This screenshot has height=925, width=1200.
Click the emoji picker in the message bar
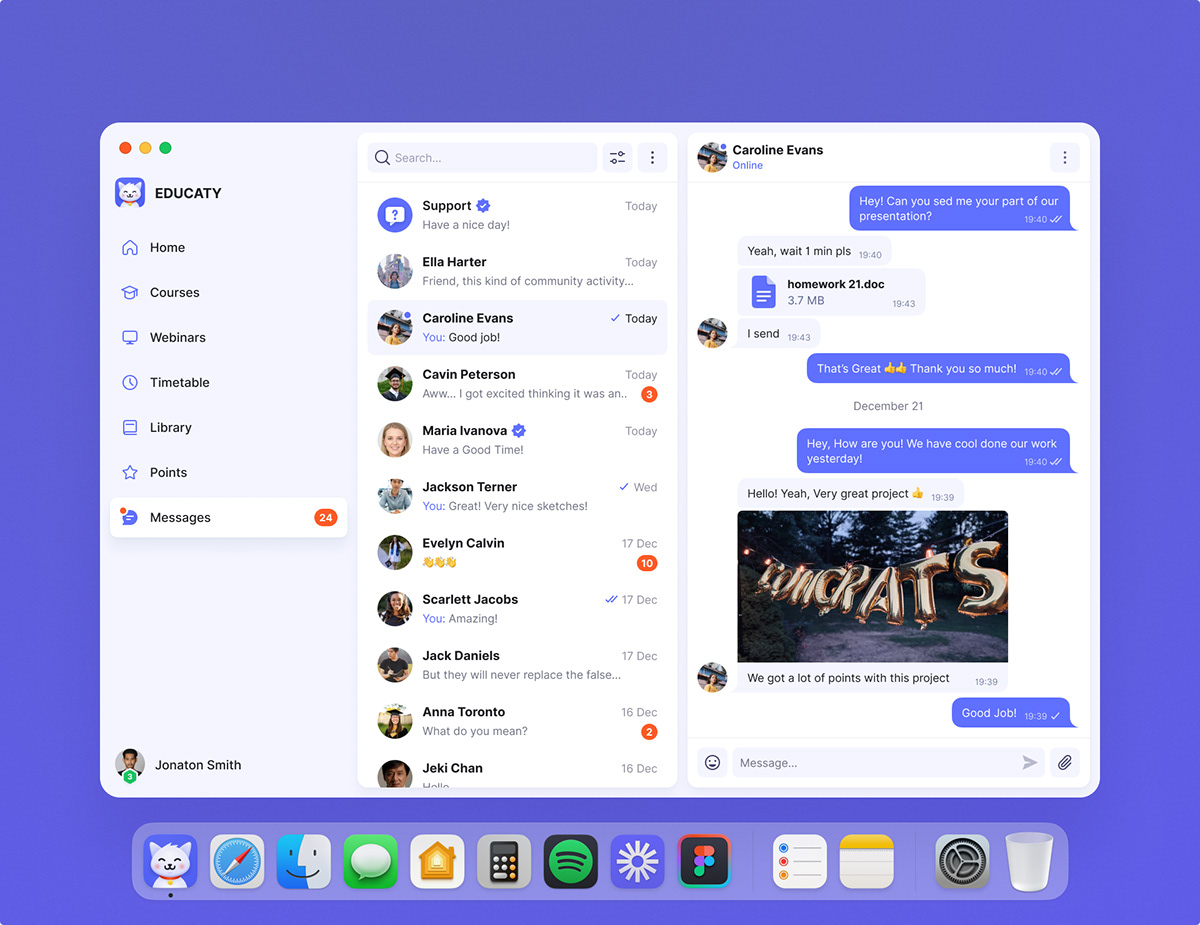point(712,762)
